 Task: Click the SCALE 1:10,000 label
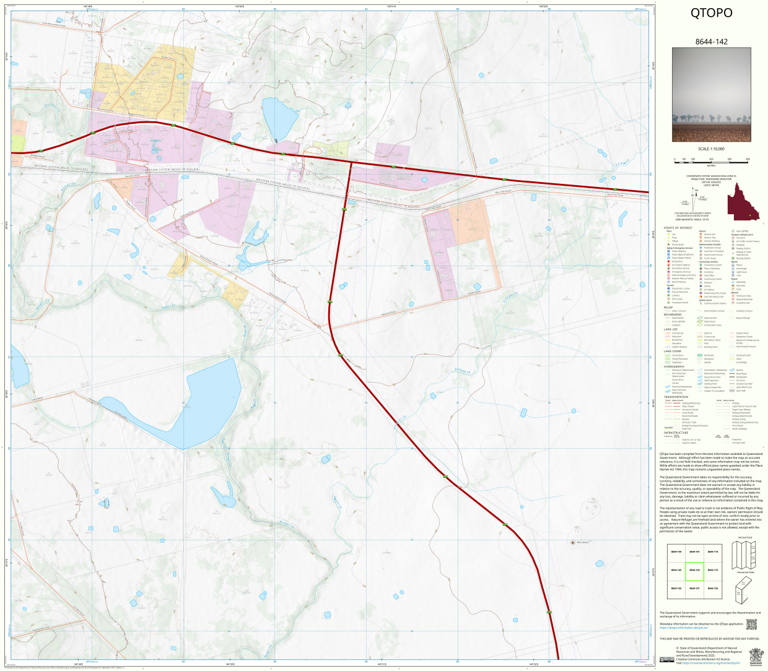pyautogui.click(x=711, y=149)
